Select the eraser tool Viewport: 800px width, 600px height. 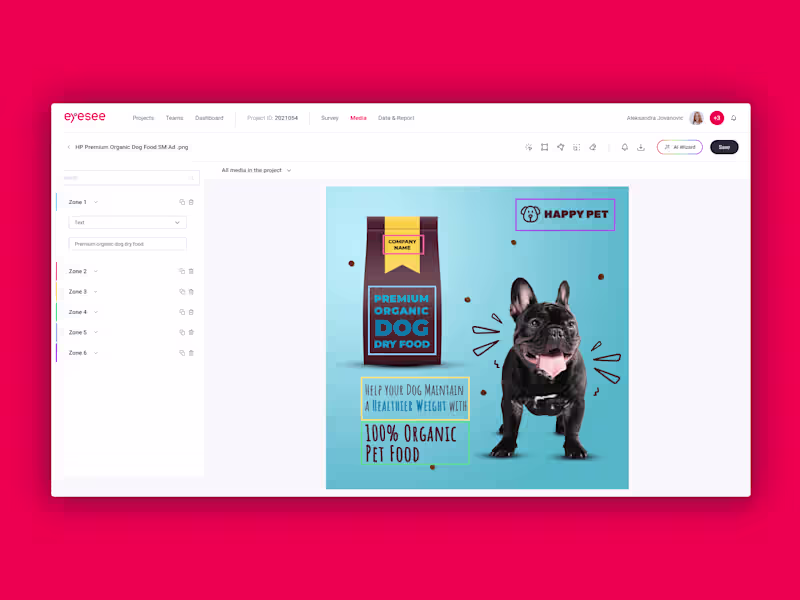click(593, 147)
